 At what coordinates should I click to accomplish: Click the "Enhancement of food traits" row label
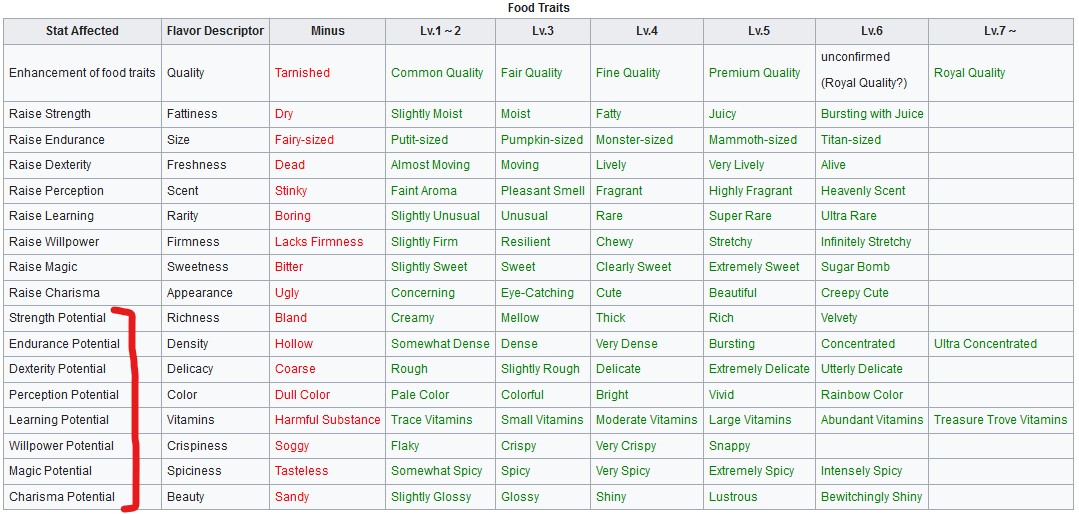tap(82, 73)
